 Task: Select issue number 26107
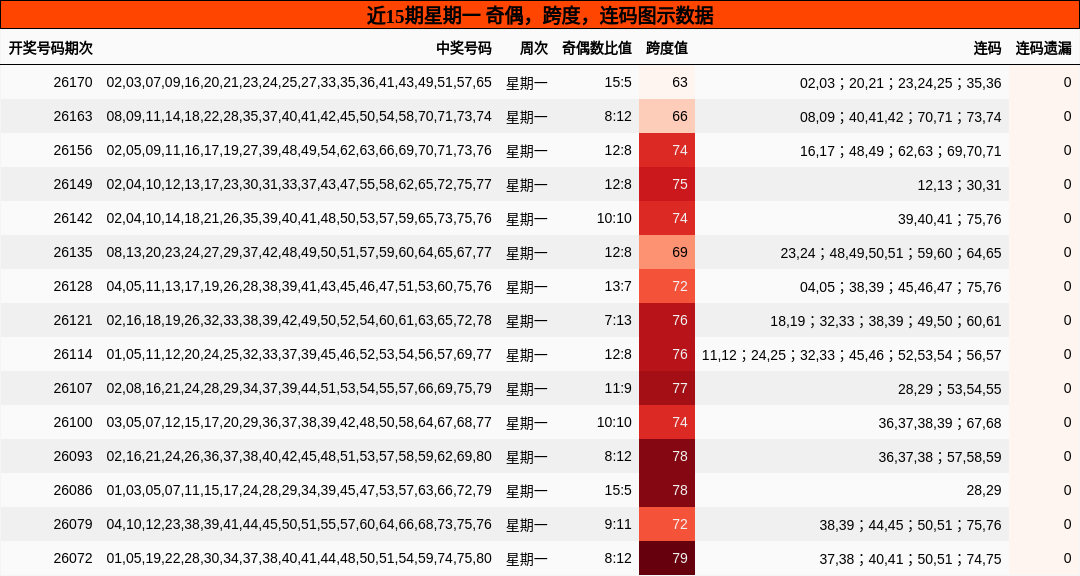point(73,389)
